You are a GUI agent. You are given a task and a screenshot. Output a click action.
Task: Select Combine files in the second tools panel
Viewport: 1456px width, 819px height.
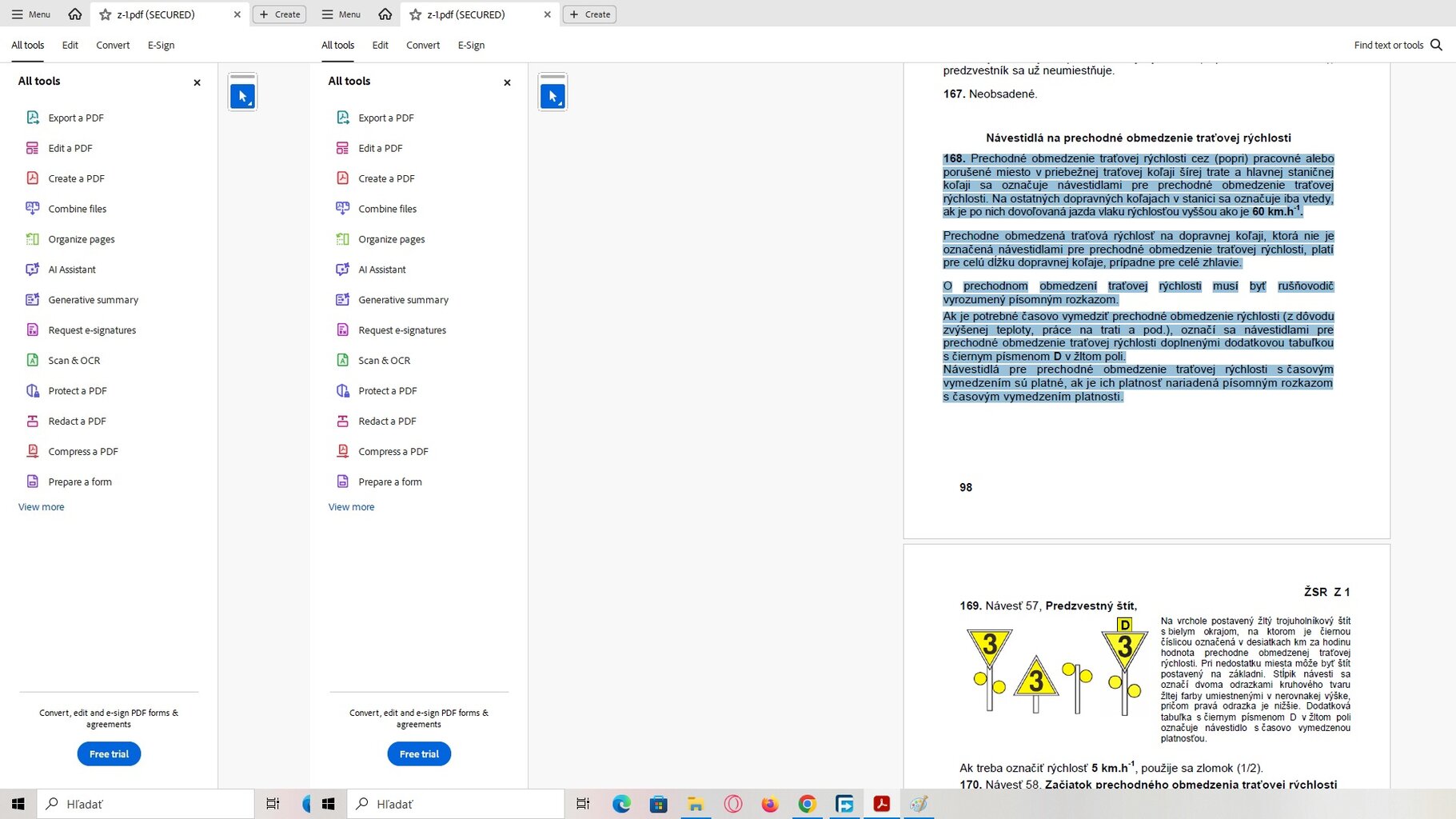(x=387, y=209)
